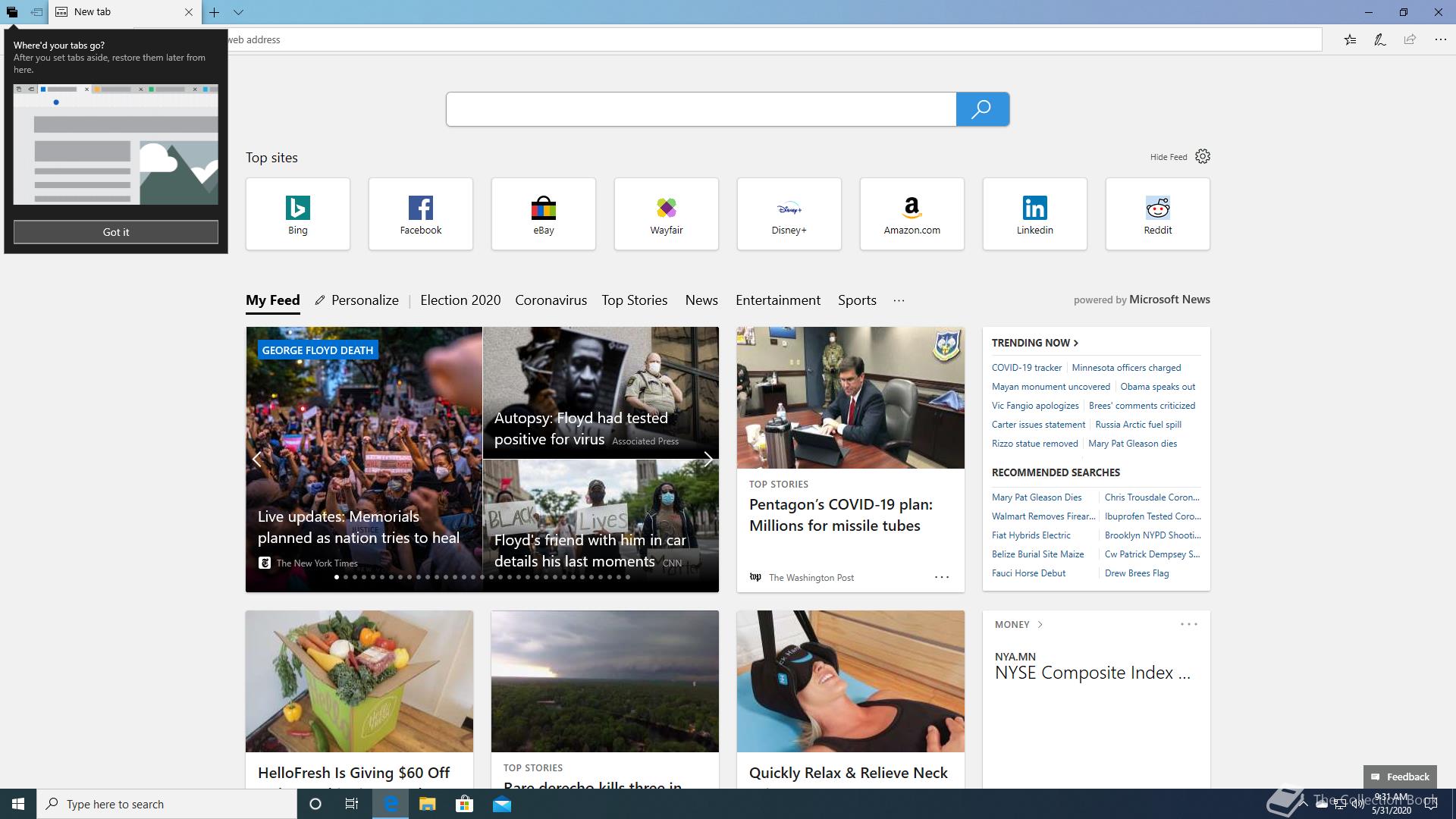Viewport: 1456px width, 819px height.
Task: Open the Facebook top site tile
Action: [x=421, y=214]
